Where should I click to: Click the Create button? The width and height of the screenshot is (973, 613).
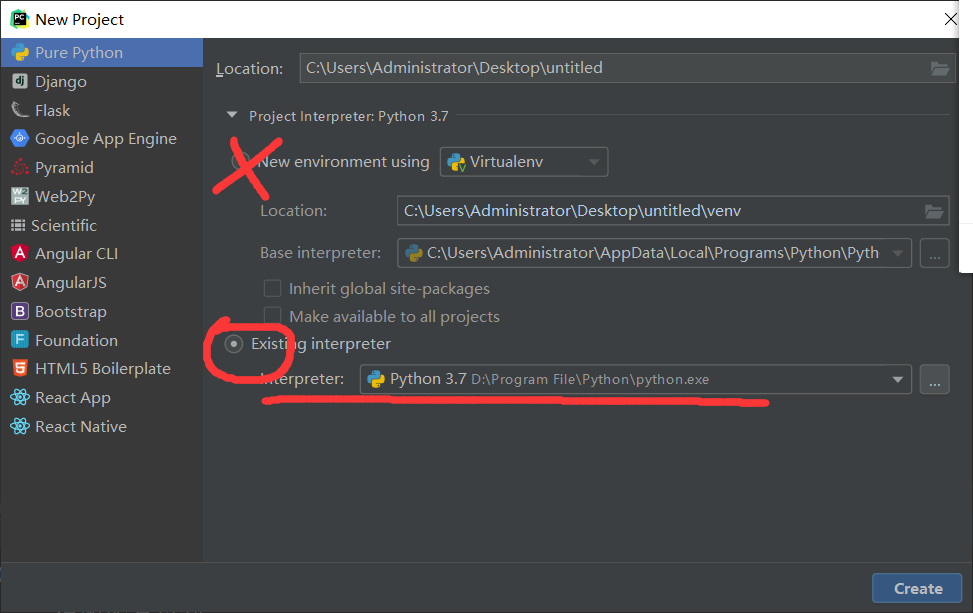coord(917,588)
